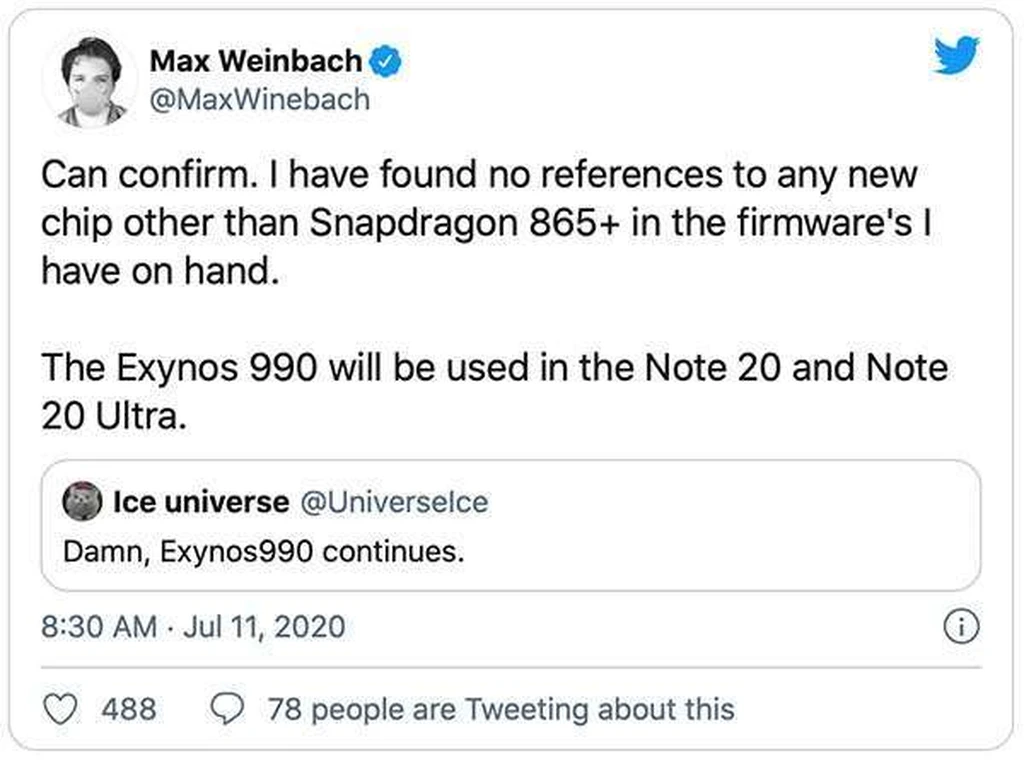Screen dimensions: 1024x761
Task: Click the '20 Ultra.' line of tweet
Action: (114, 416)
